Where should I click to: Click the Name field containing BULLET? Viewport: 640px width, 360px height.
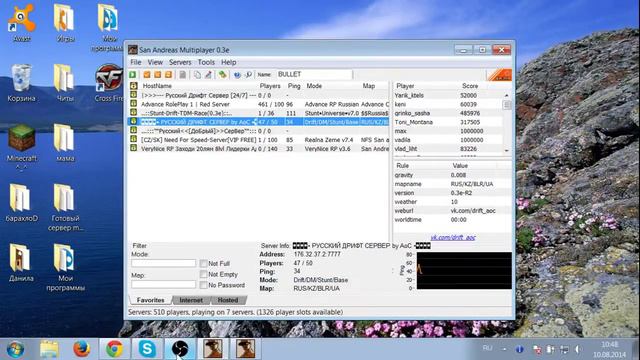pyautogui.click(x=313, y=74)
